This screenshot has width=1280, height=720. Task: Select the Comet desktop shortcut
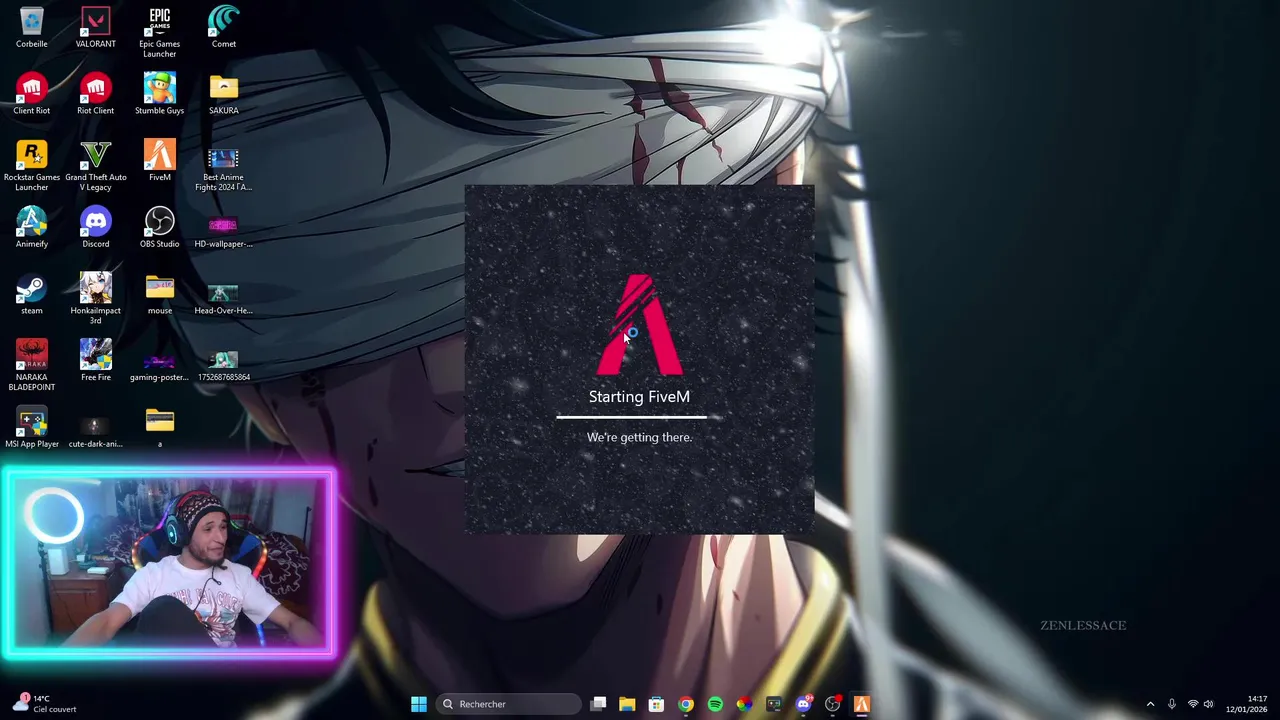tap(224, 28)
